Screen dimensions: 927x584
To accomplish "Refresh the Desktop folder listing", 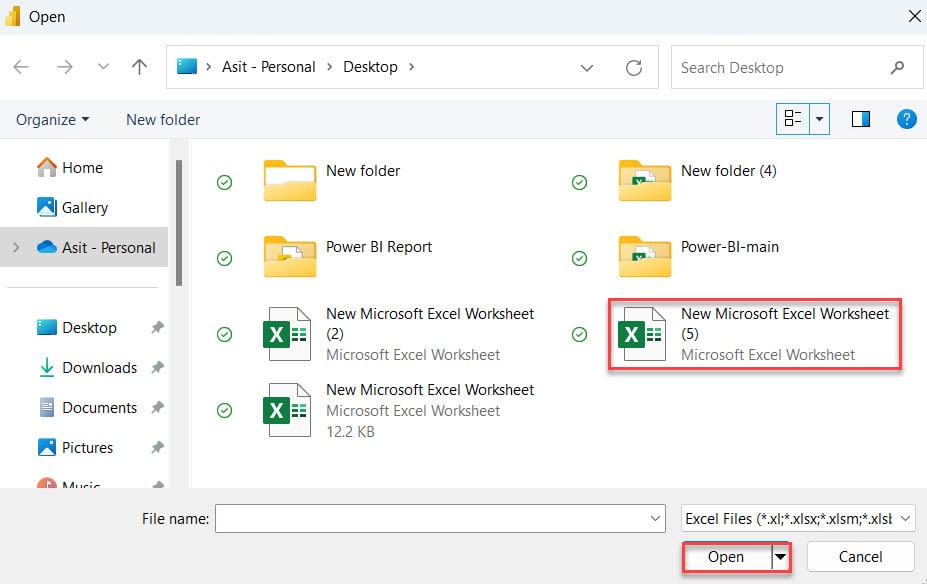I will 634,67.
